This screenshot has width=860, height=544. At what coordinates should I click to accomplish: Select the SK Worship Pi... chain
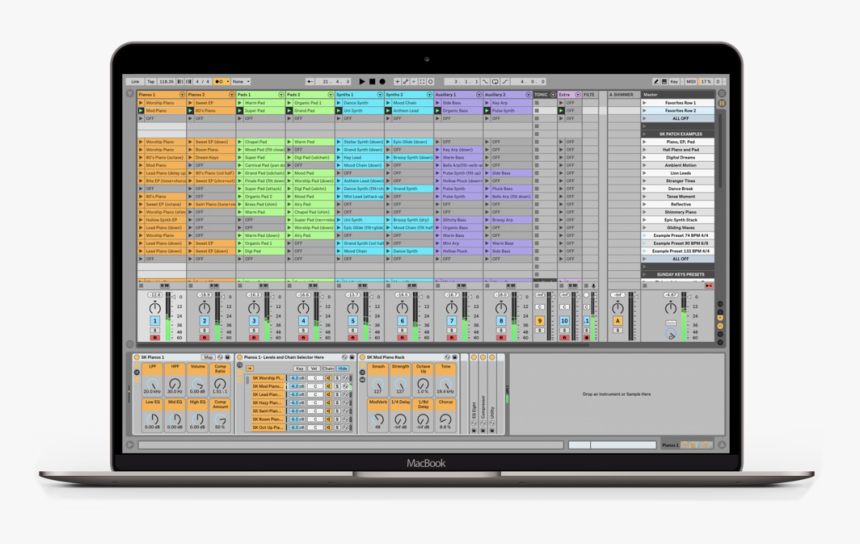268,378
